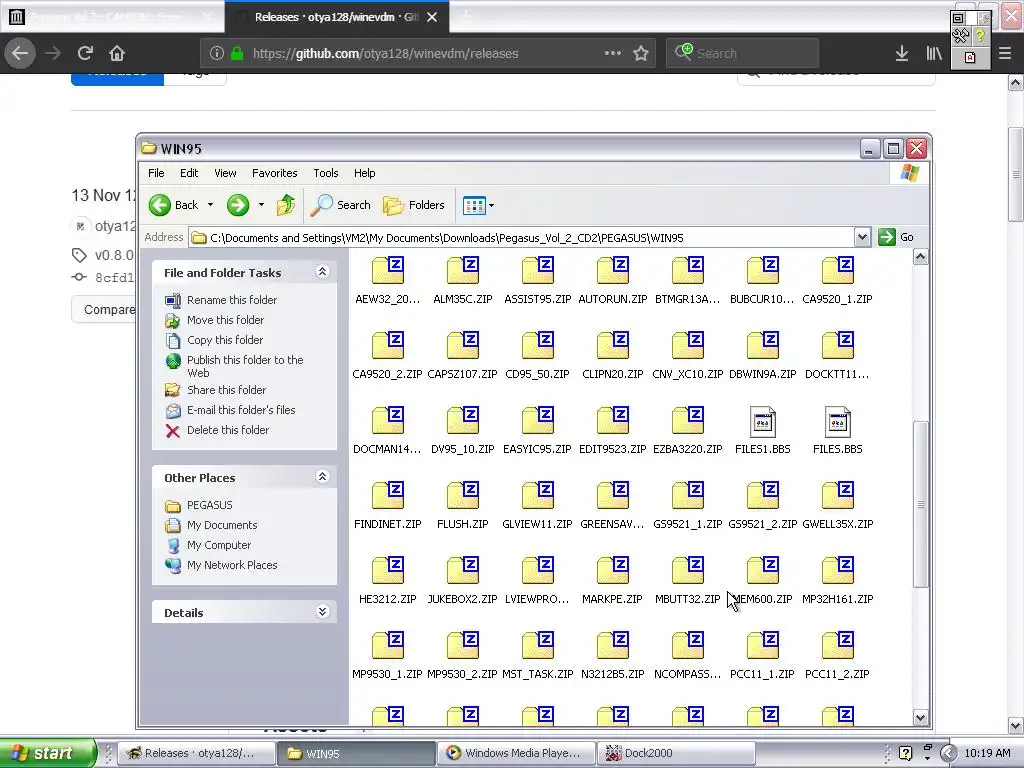
Task: Open the Back history dropdown arrow
Action: pos(210,205)
